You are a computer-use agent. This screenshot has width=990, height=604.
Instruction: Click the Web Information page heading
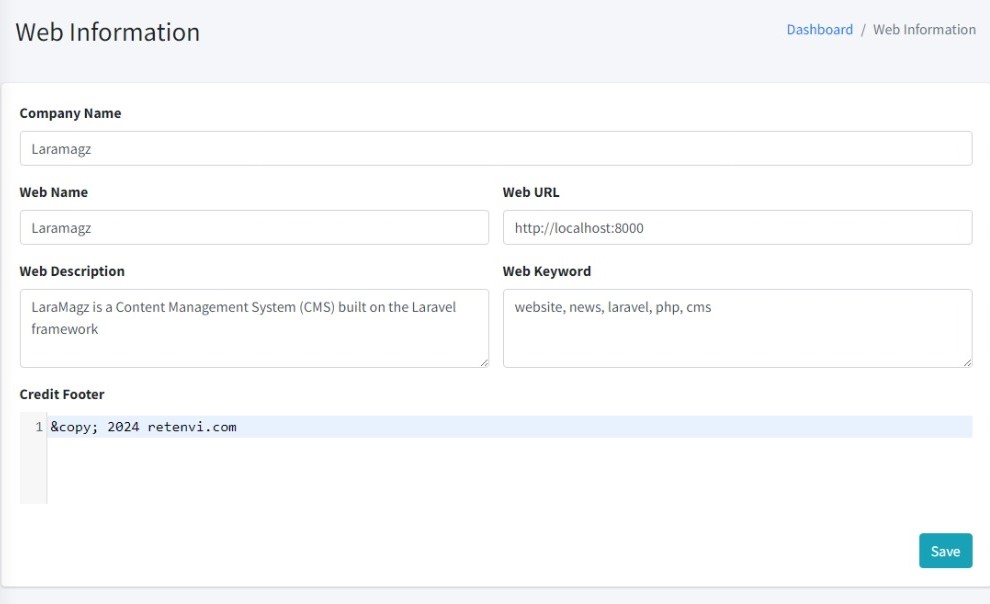pyautogui.click(x=108, y=32)
